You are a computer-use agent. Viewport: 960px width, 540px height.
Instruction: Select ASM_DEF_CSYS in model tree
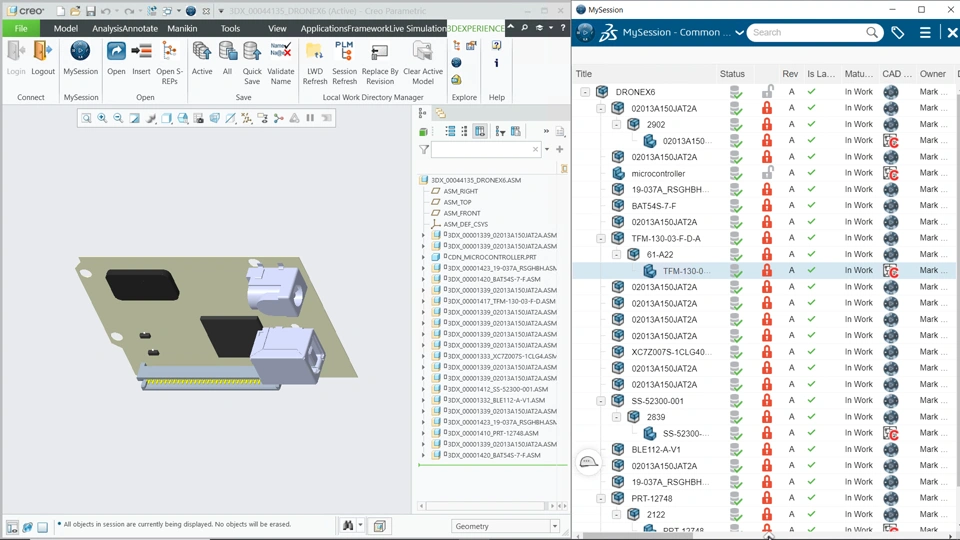[465, 224]
